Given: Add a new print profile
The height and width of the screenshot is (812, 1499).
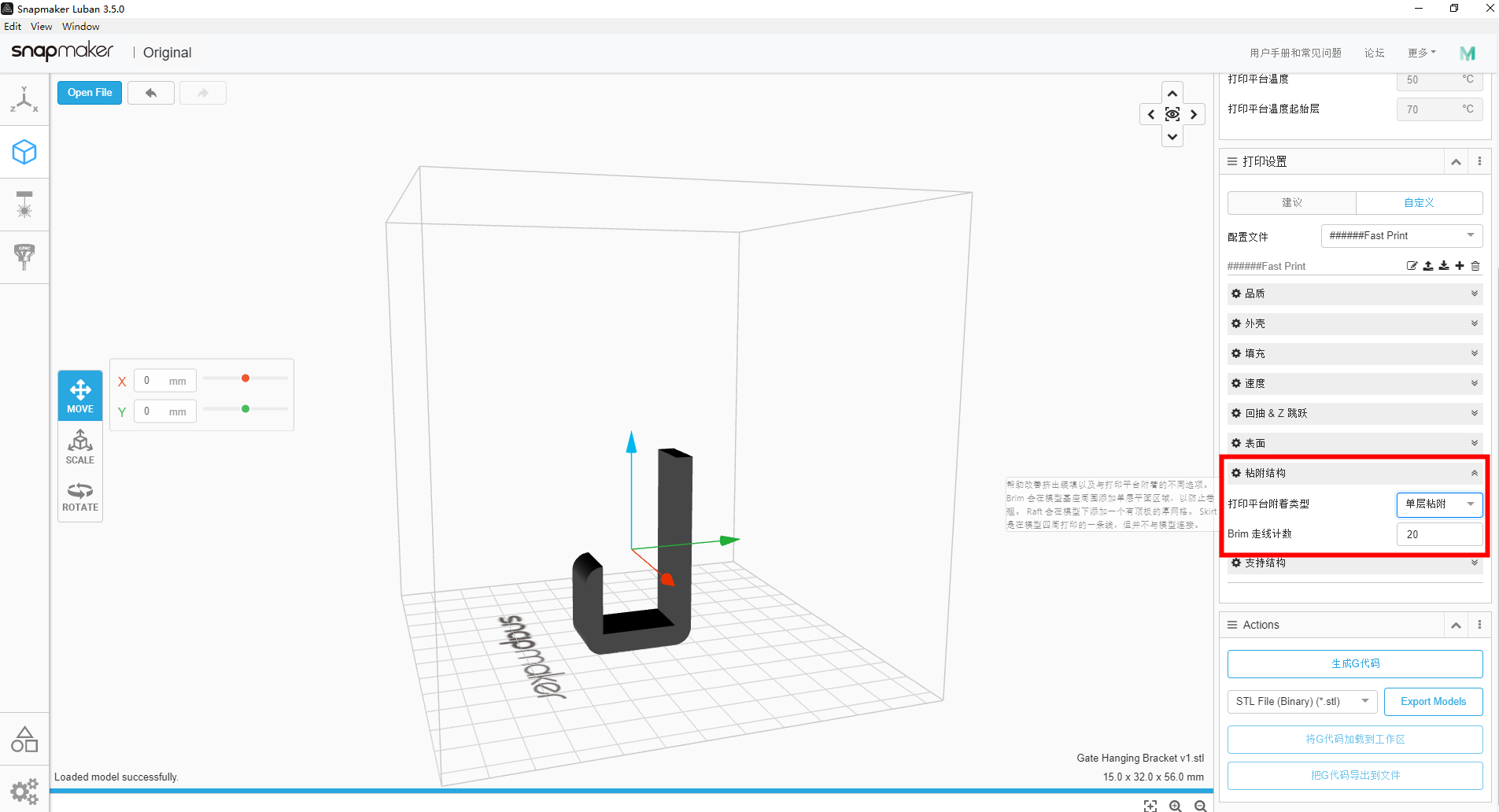Looking at the screenshot, I should coord(1460,266).
